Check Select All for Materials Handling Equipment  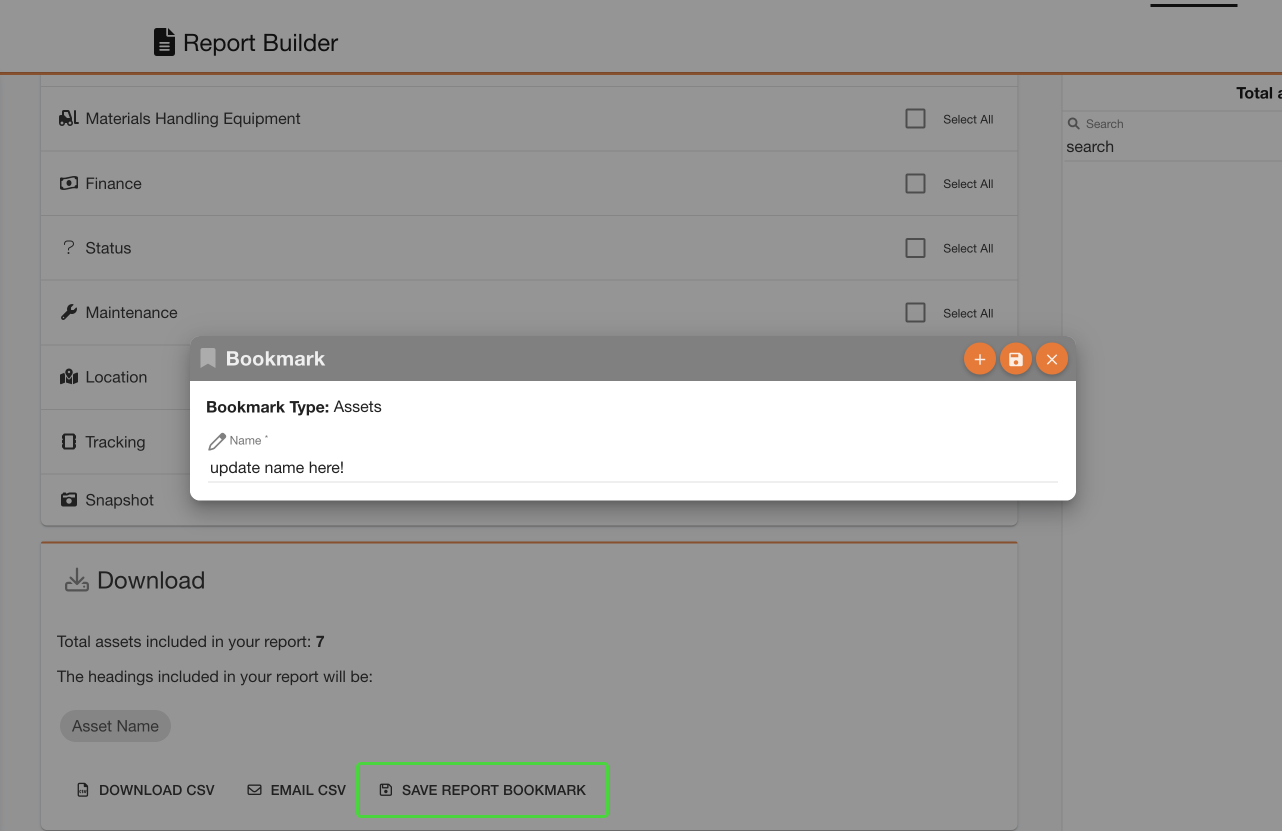click(x=915, y=119)
